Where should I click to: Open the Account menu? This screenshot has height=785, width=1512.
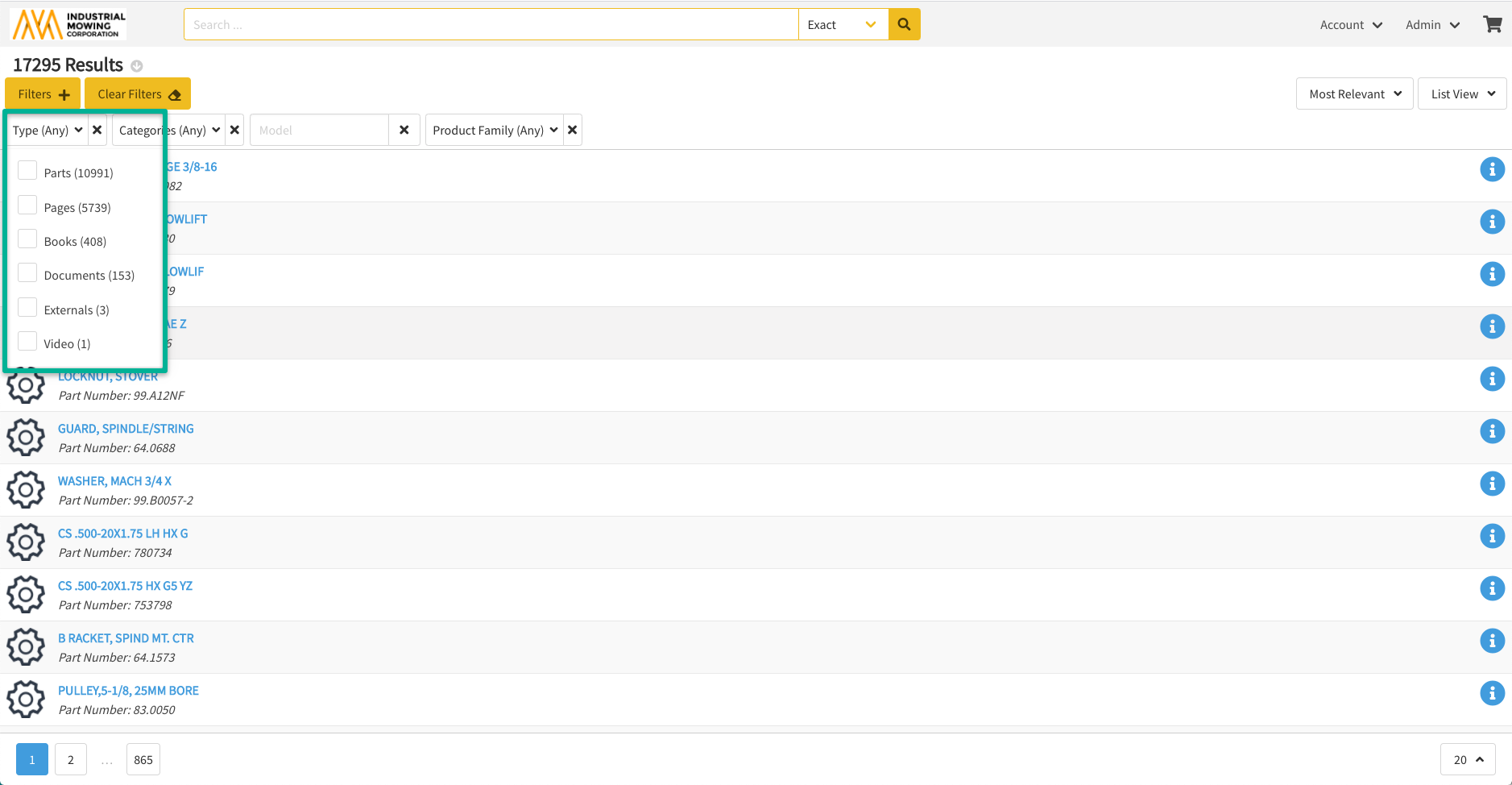tap(1351, 25)
